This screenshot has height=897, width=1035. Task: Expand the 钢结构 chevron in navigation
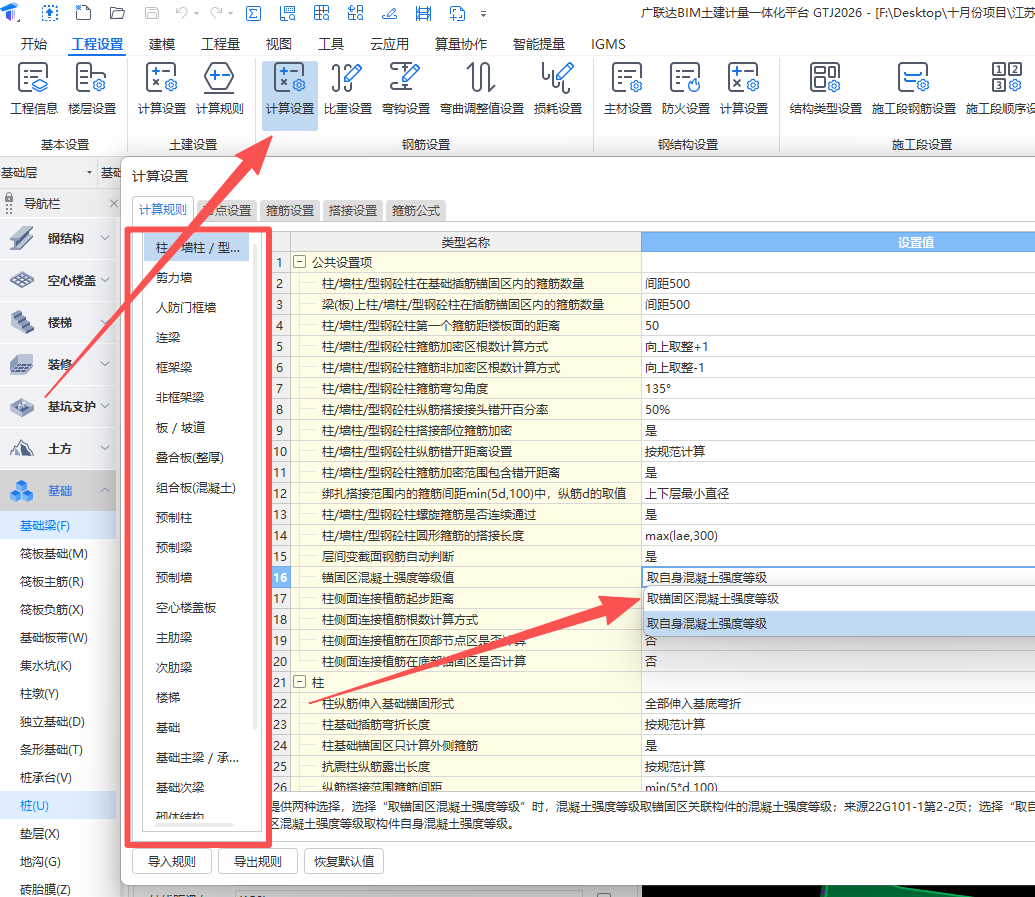tap(105, 238)
